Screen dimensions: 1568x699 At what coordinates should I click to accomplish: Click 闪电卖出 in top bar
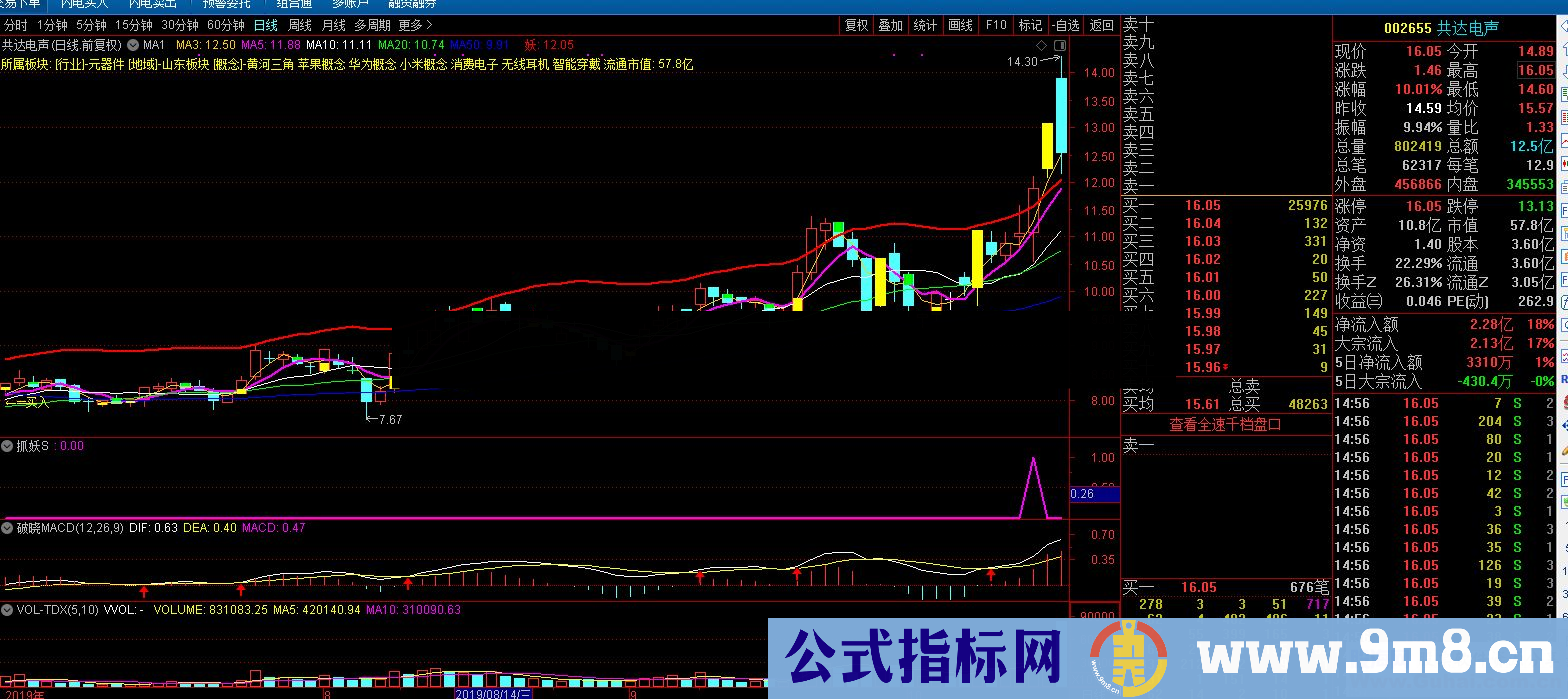(x=152, y=4)
